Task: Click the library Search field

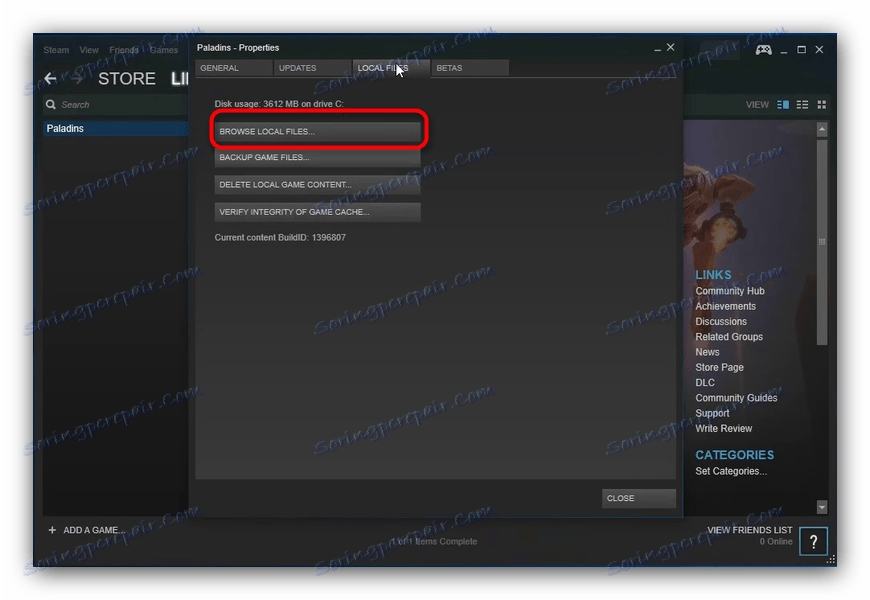Action: click(x=115, y=104)
